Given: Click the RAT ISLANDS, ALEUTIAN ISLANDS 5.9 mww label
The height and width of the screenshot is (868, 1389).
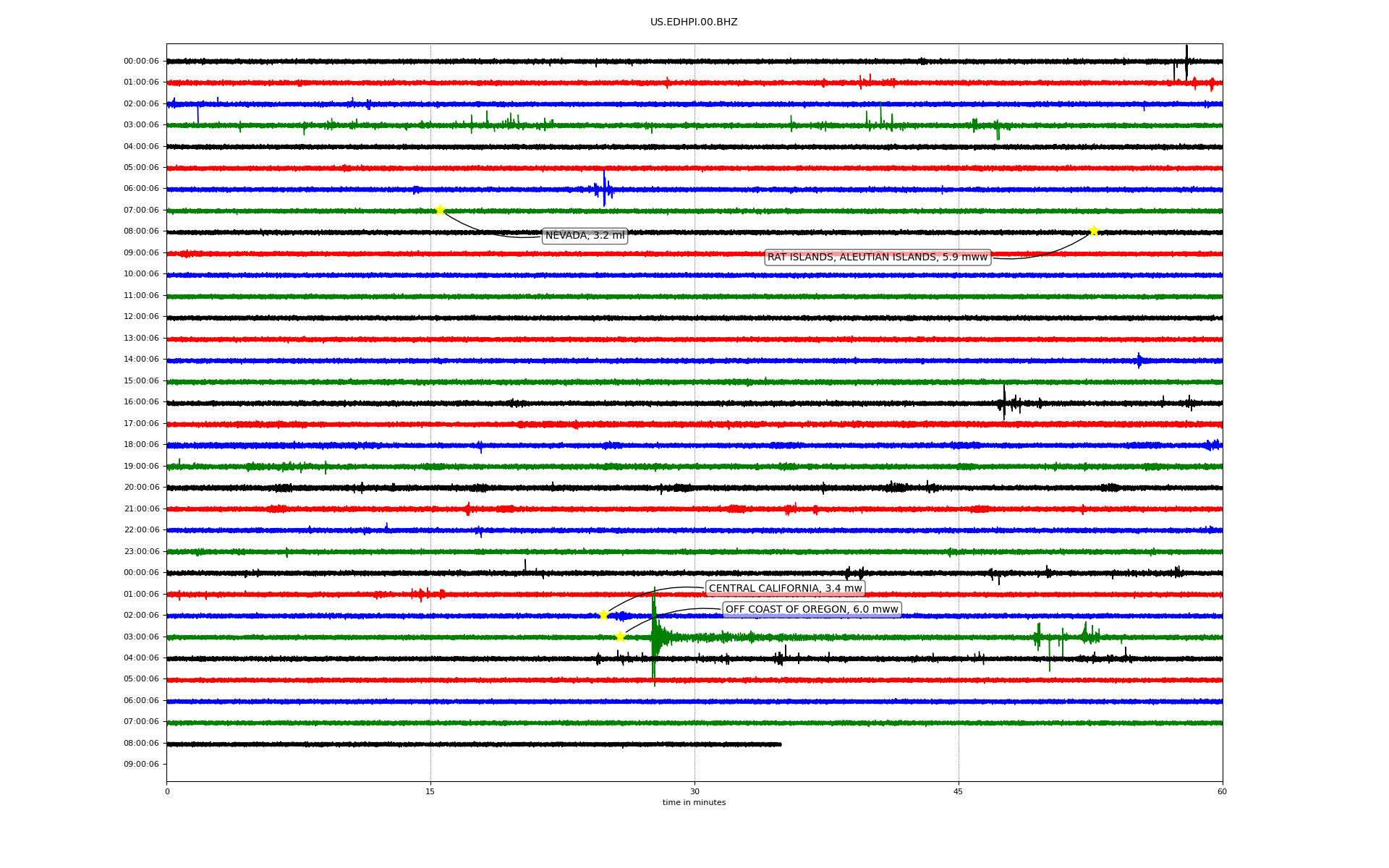Looking at the screenshot, I should [x=877, y=257].
